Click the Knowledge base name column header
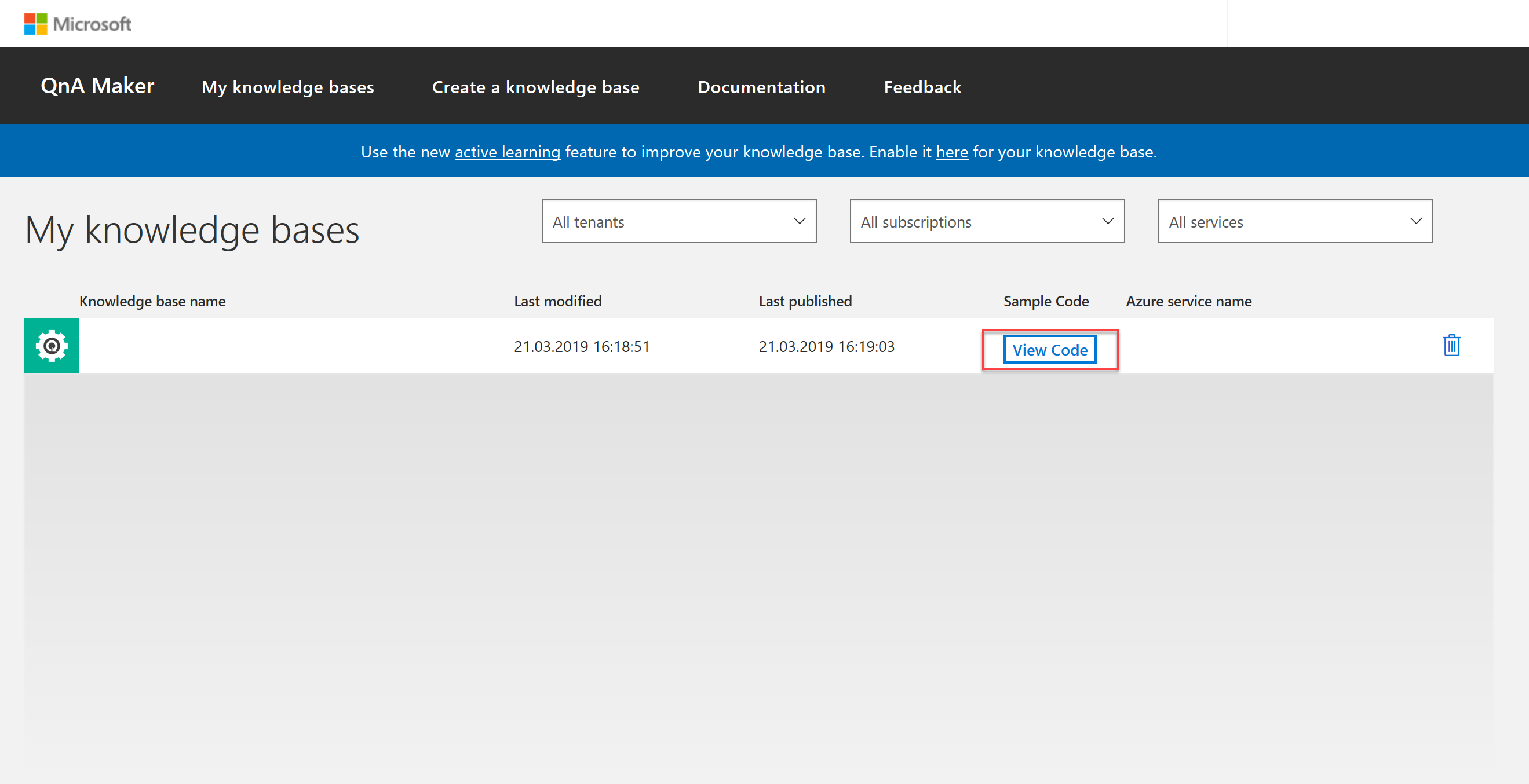 coord(152,301)
